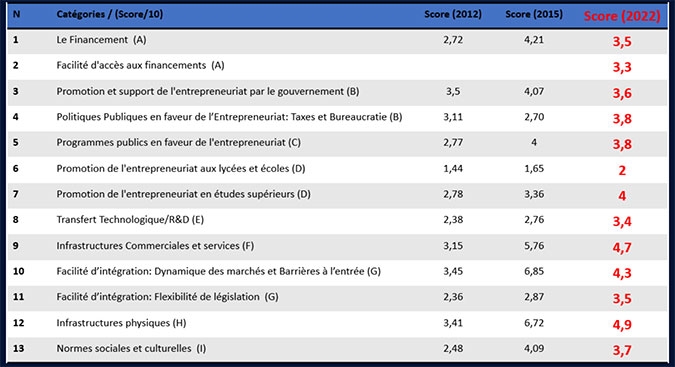Screen dimensions: 675x367
Task: Select the 2015 score 6,85 cell
Action: coord(534,271)
